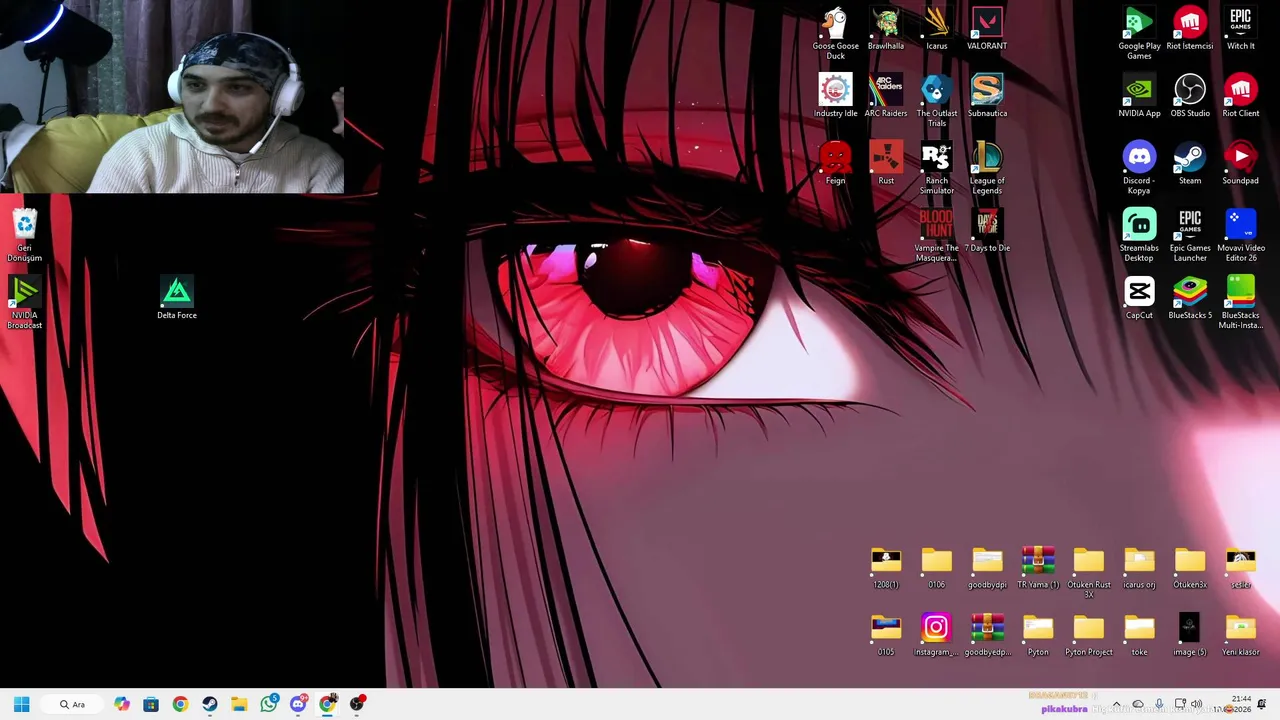Select Industry Idle shortcut
The image size is (1280, 720).
point(835,96)
